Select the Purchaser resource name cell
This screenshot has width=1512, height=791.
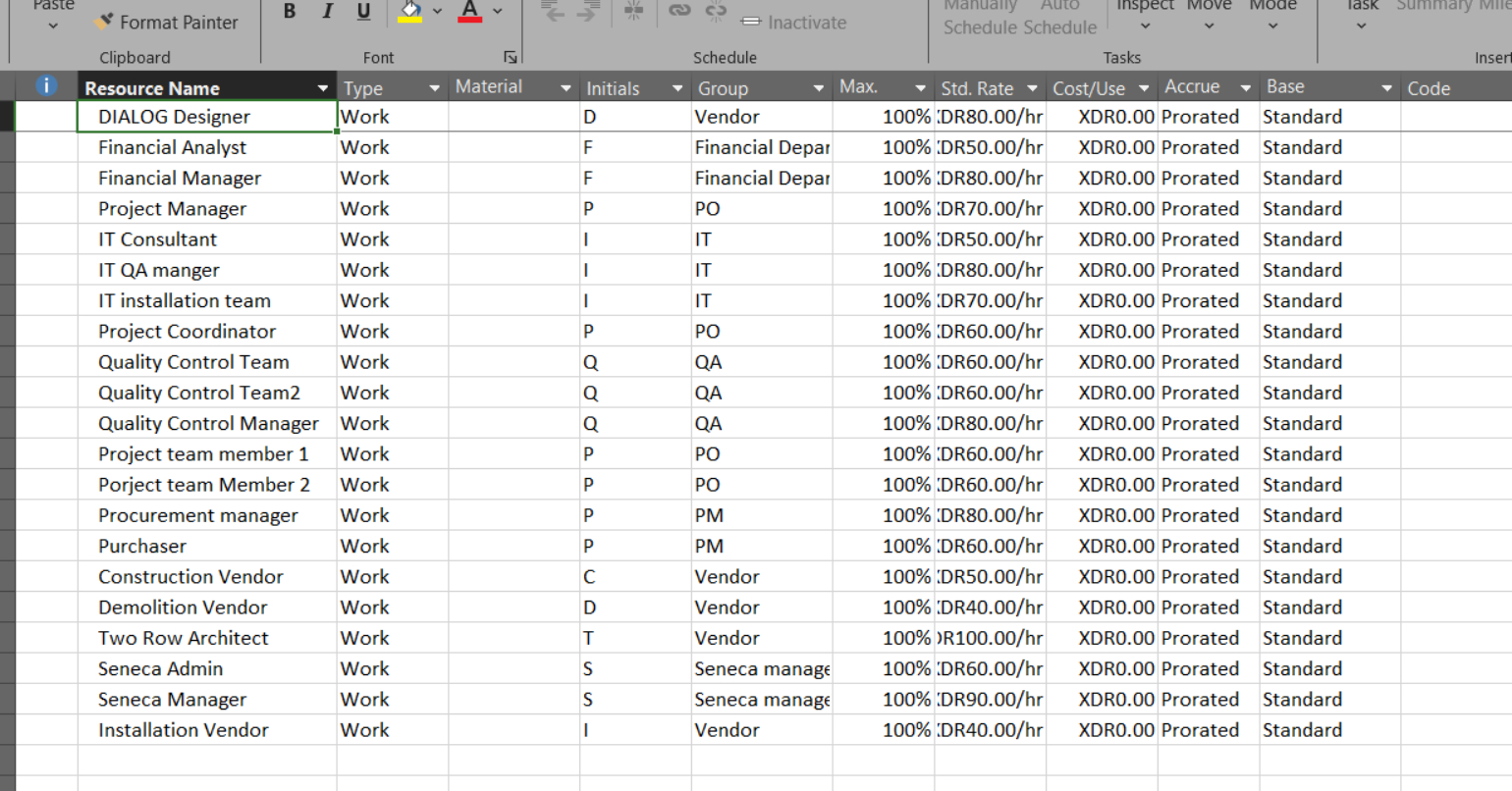[x=207, y=546]
